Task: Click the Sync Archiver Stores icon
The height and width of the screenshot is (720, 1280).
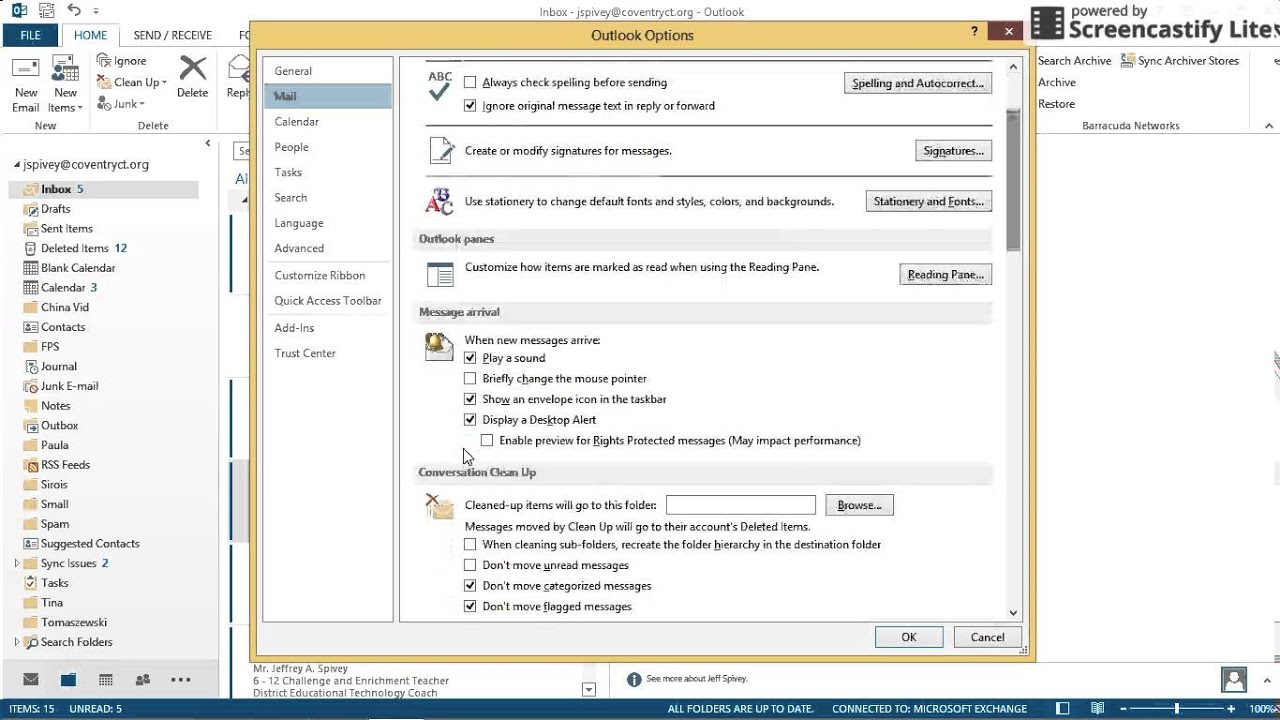Action: [1126, 61]
